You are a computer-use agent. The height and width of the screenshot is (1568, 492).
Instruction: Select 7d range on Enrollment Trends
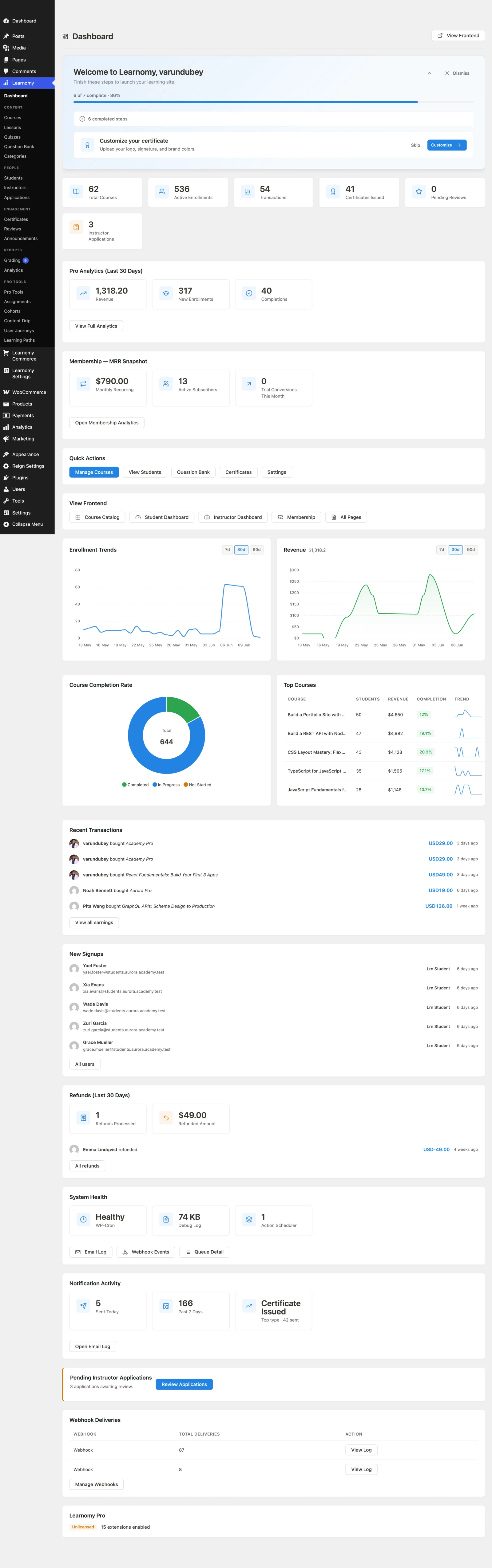tap(228, 550)
